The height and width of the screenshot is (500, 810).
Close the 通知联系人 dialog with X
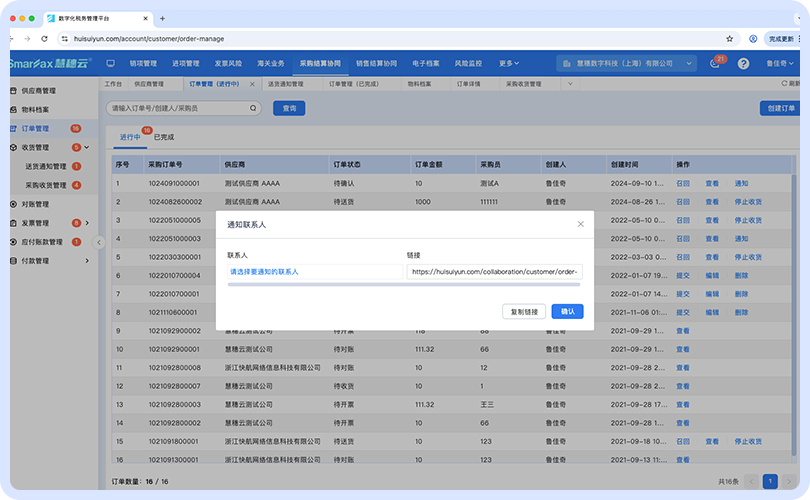pyautogui.click(x=580, y=224)
